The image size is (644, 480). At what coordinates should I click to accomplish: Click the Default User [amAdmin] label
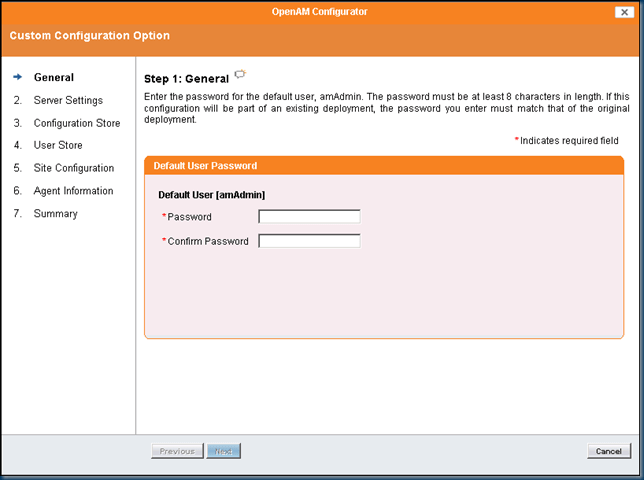click(x=211, y=195)
